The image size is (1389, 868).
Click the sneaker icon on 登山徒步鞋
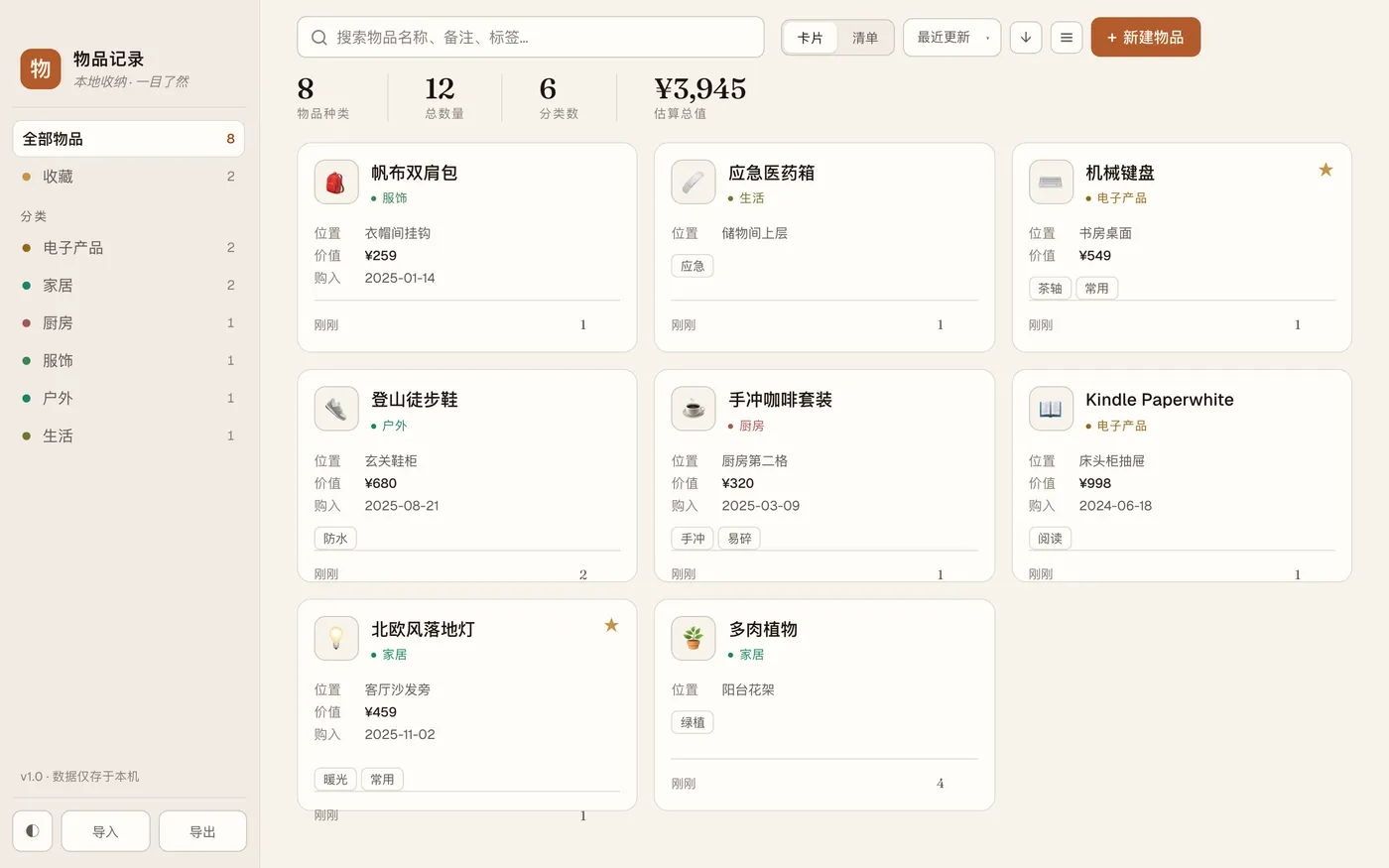coord(336,409)
